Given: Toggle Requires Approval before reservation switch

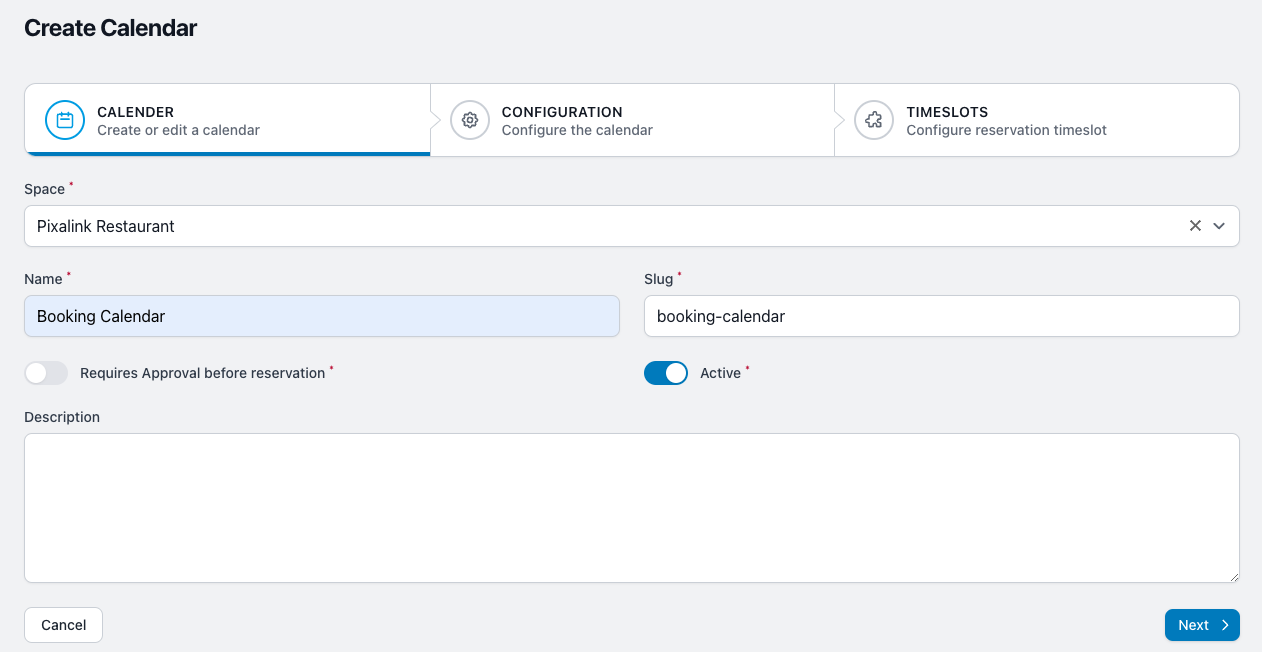Looking at the screenshot, I should click(x=46, y=373).
